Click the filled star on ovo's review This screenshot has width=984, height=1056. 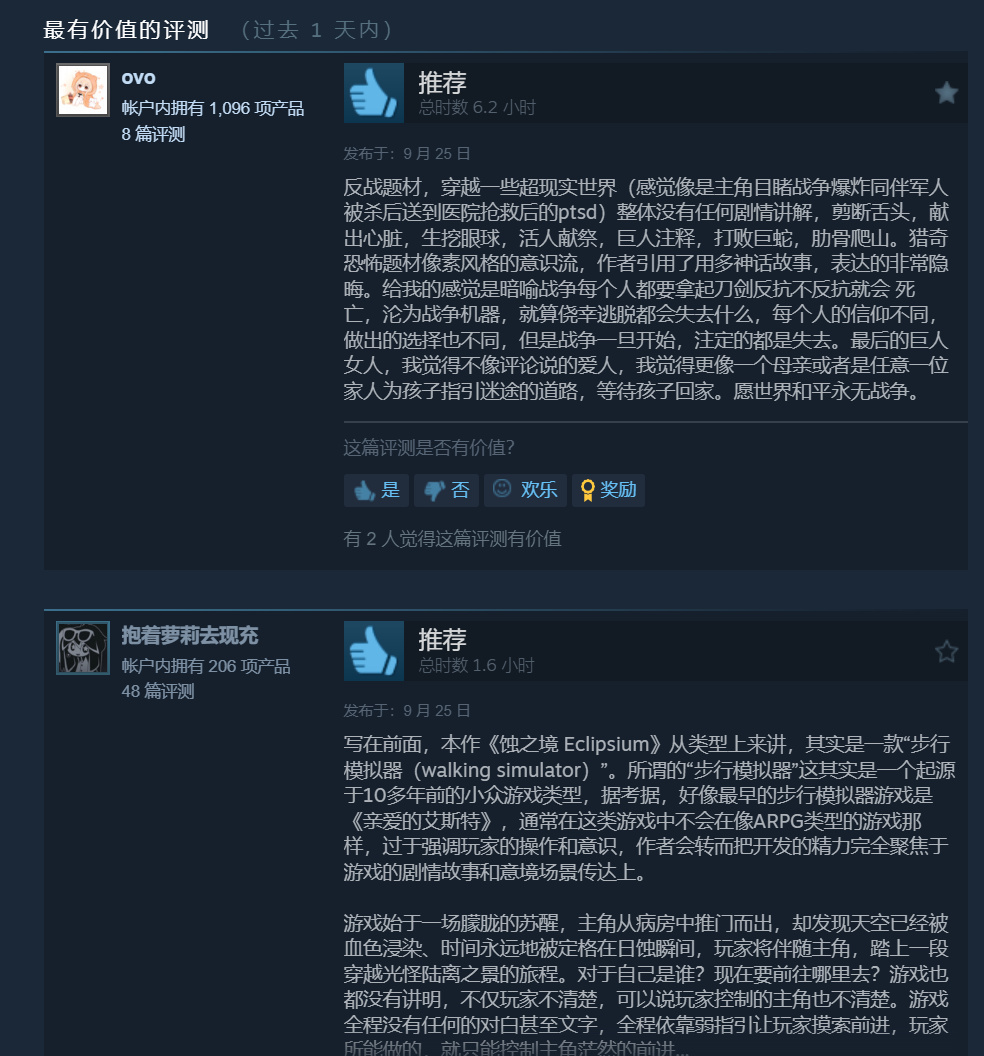[x=946, y=93]
